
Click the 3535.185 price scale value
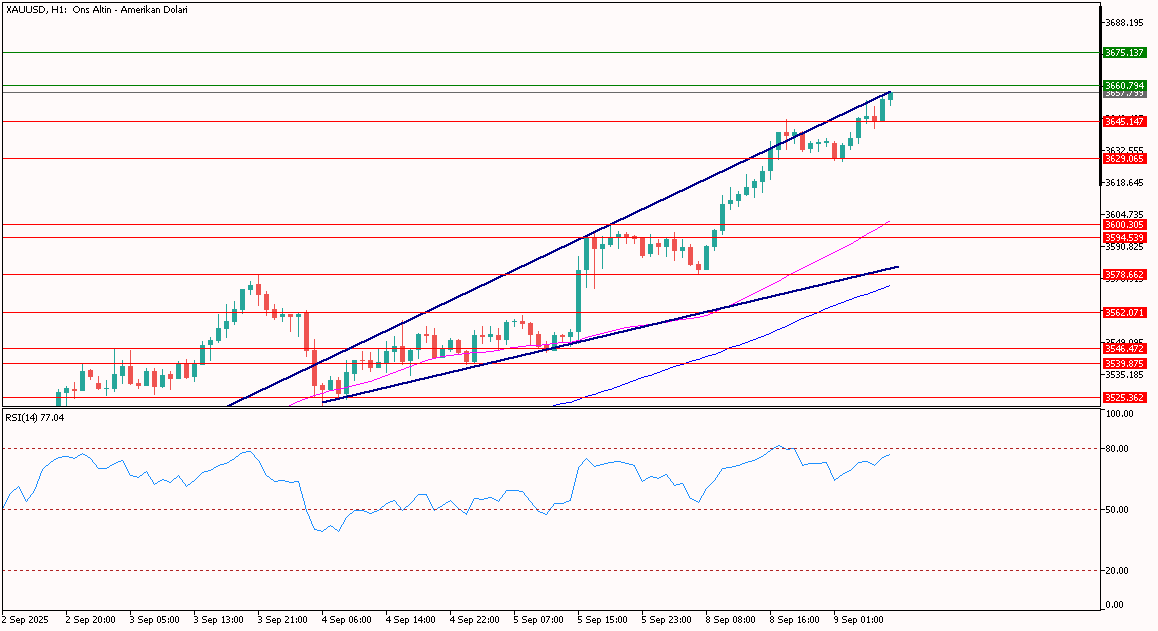(x=1124, y=375)
